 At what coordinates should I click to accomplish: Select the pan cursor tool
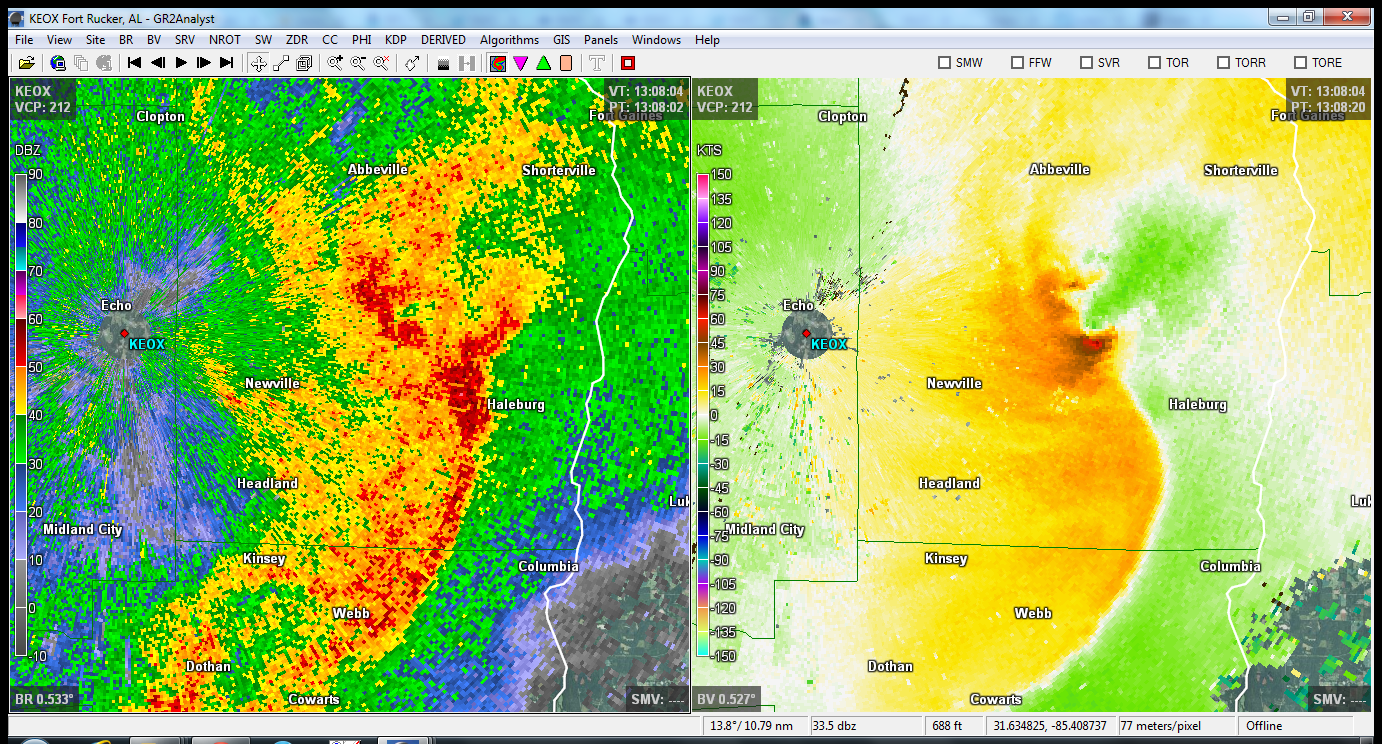click(x=258, y=63)
